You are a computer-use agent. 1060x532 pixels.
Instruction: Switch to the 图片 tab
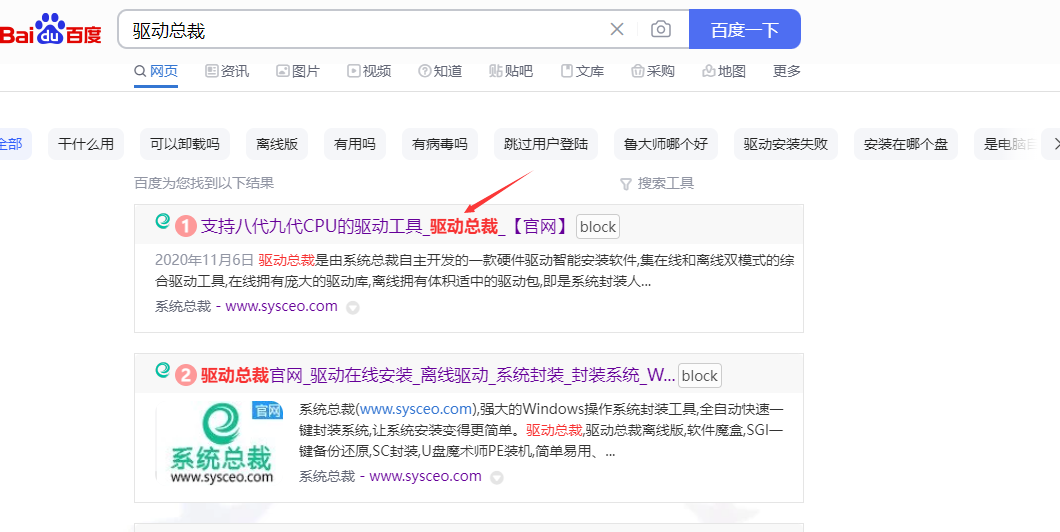pyautogui.click(x=298, y=71)
